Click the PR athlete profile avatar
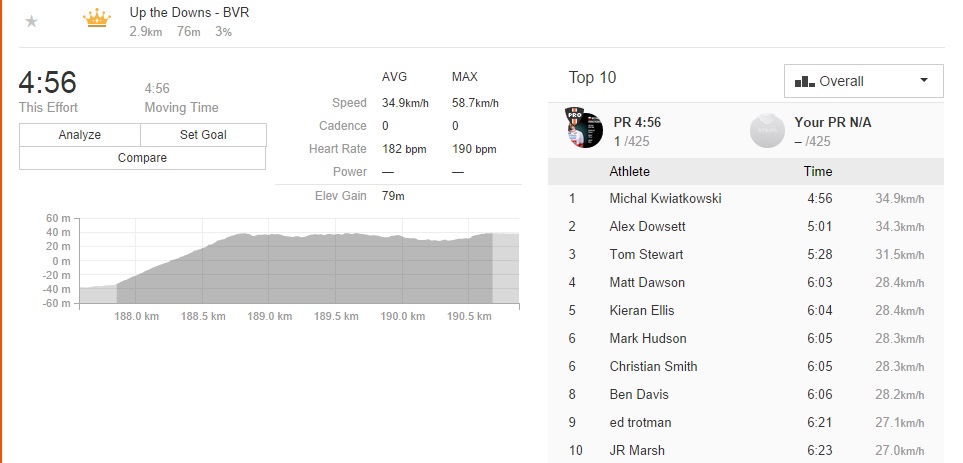The image size is (963, 463). (583, 128)
